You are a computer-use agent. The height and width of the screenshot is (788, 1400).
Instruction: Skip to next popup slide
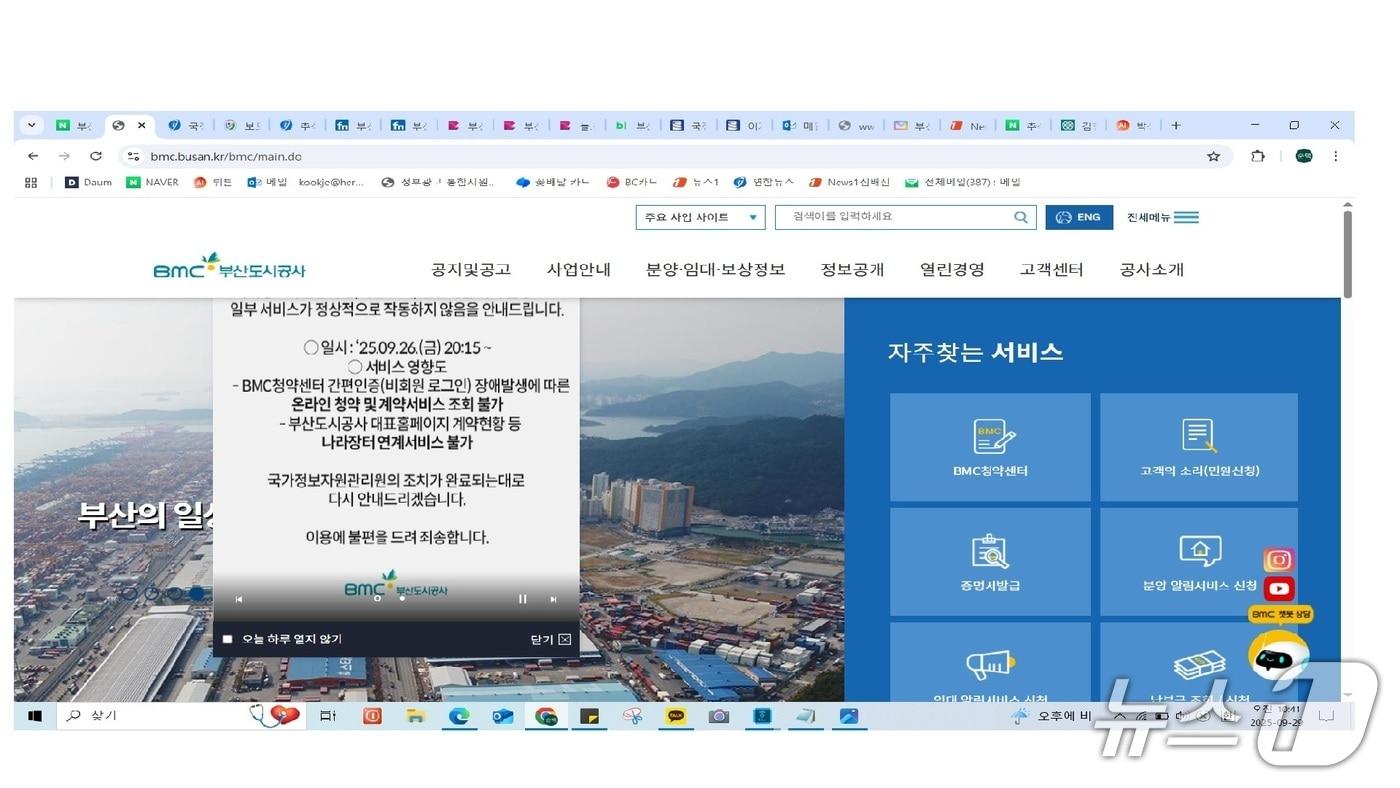553,598
